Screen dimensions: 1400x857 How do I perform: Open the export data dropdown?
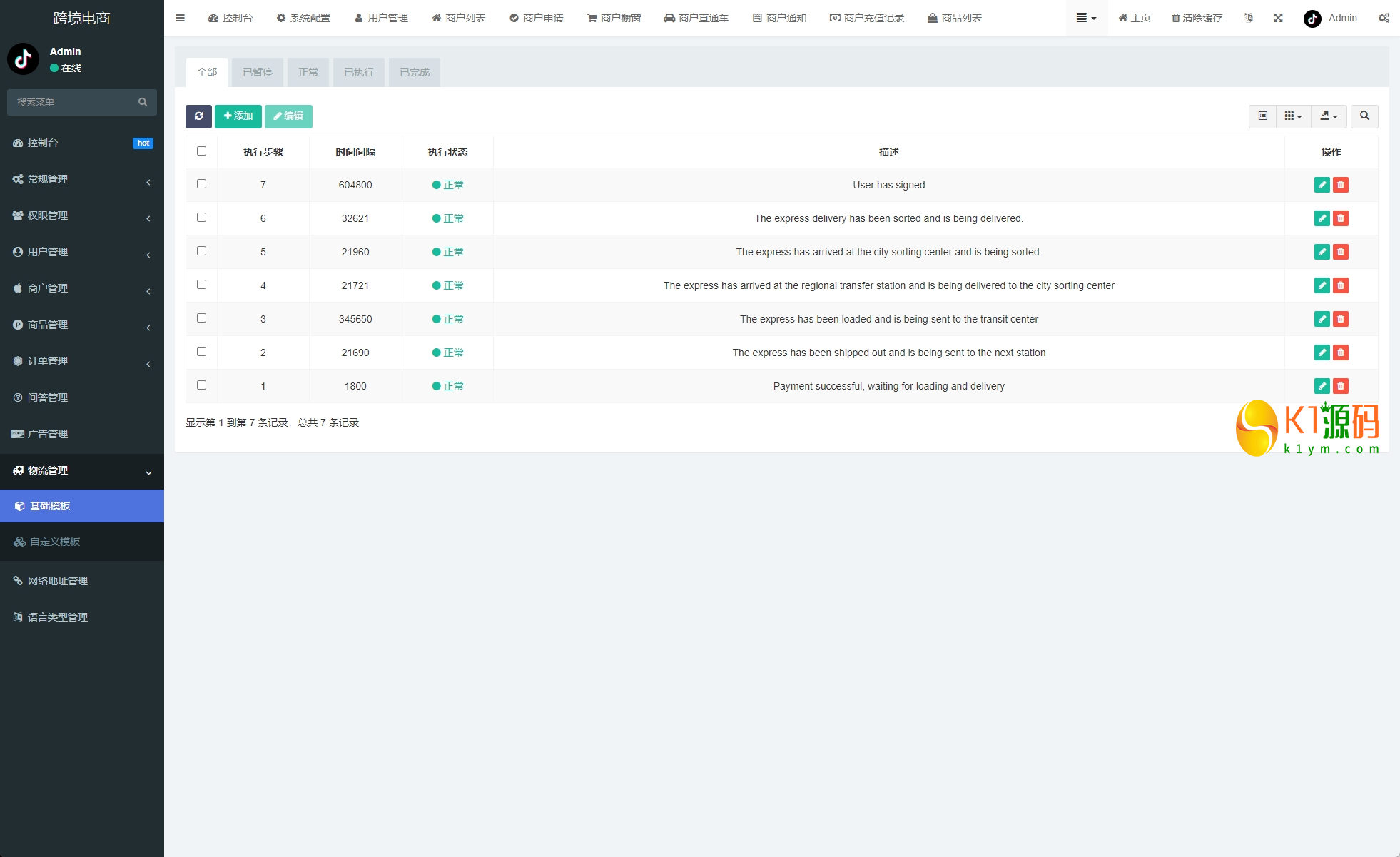click(x=1328, y=116)
